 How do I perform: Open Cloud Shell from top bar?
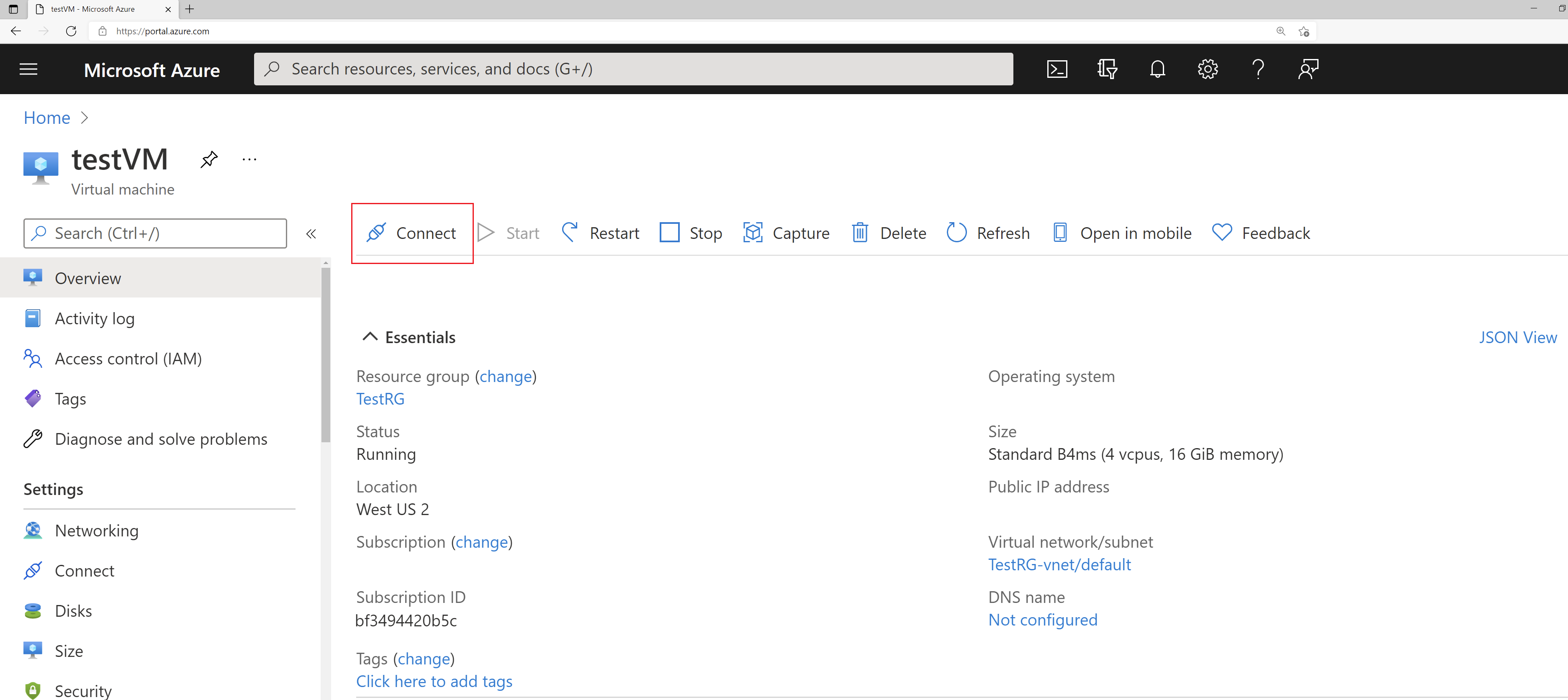[1056, 69]
